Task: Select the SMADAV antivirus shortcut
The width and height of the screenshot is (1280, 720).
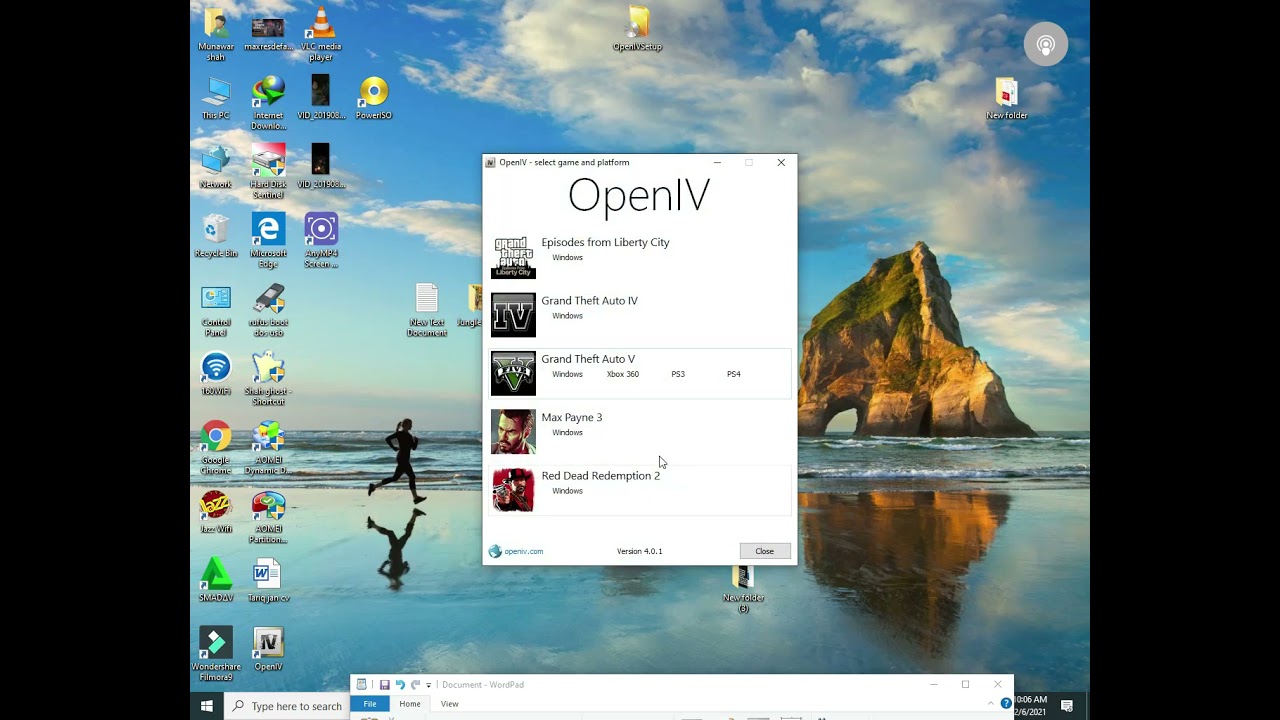Action: (216, 581)
